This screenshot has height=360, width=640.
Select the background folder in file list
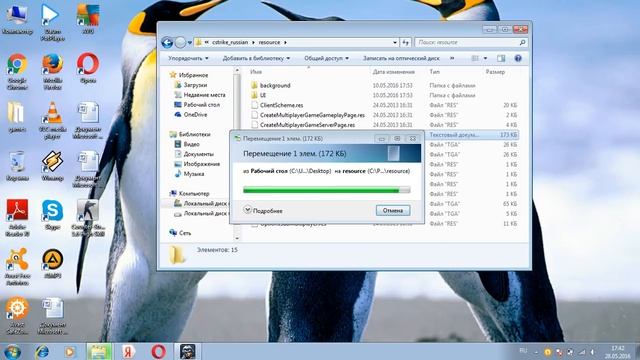click(271, 85)
